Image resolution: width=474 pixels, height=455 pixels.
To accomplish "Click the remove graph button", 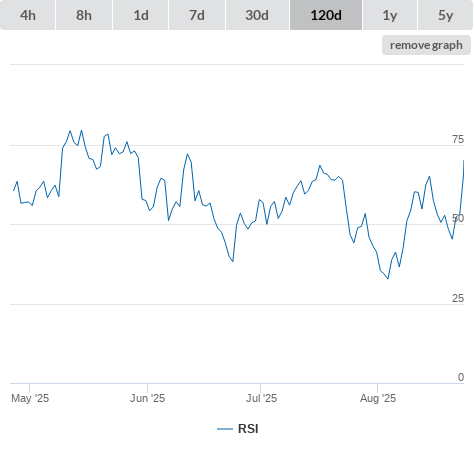I will coord(426,45).
